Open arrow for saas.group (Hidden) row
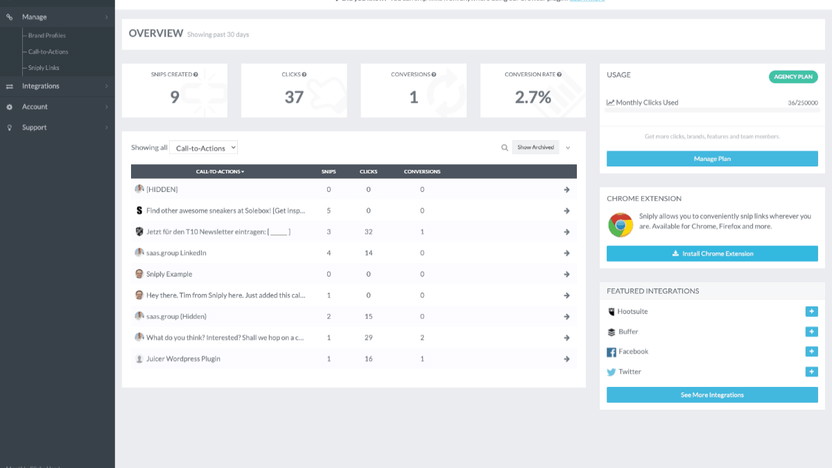The image size is (832, 468). coord(567,317)
